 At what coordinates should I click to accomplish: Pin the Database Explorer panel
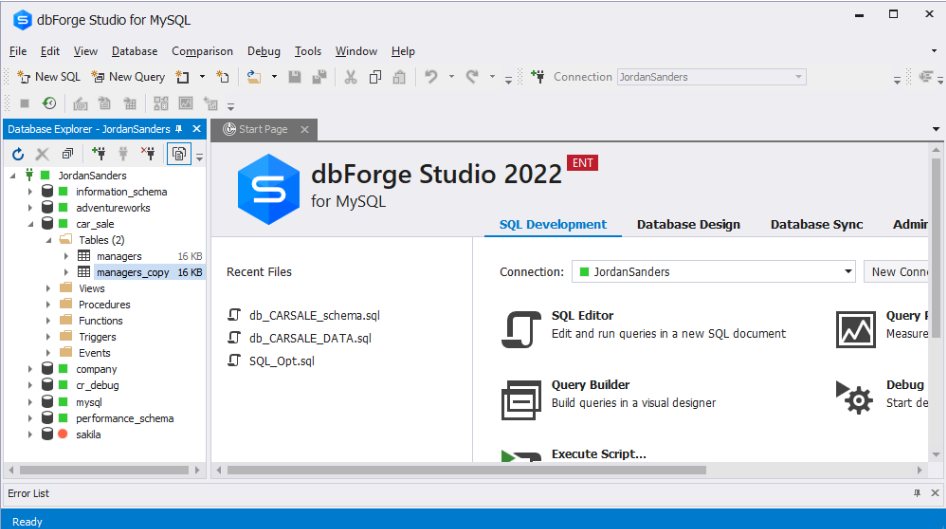pyautogui.click(x=179, y=129)
